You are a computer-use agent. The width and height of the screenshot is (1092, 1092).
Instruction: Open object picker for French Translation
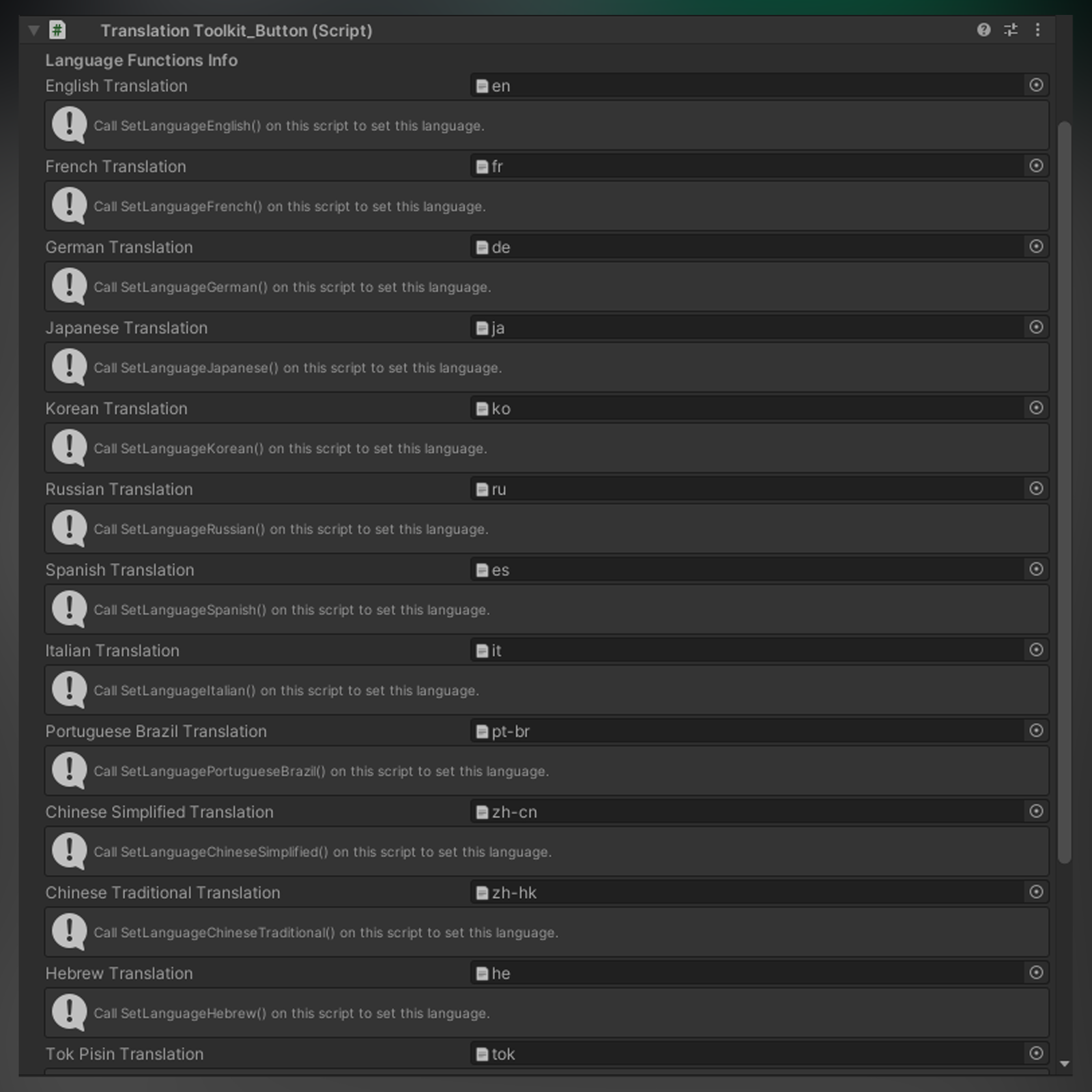(x=1035, y=166)
